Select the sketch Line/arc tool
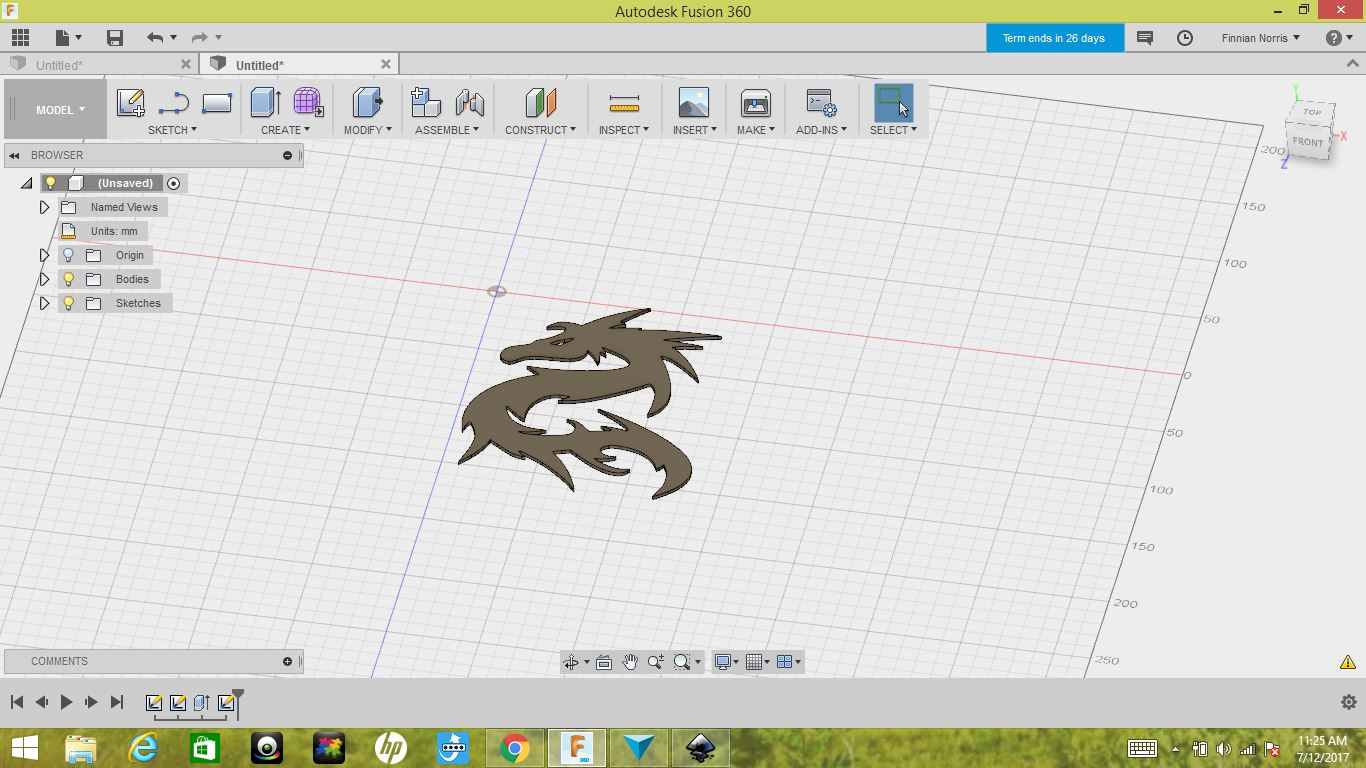The width and height of the screenshot is (1366, 768). pyautogui.click(x=174, y=103)
